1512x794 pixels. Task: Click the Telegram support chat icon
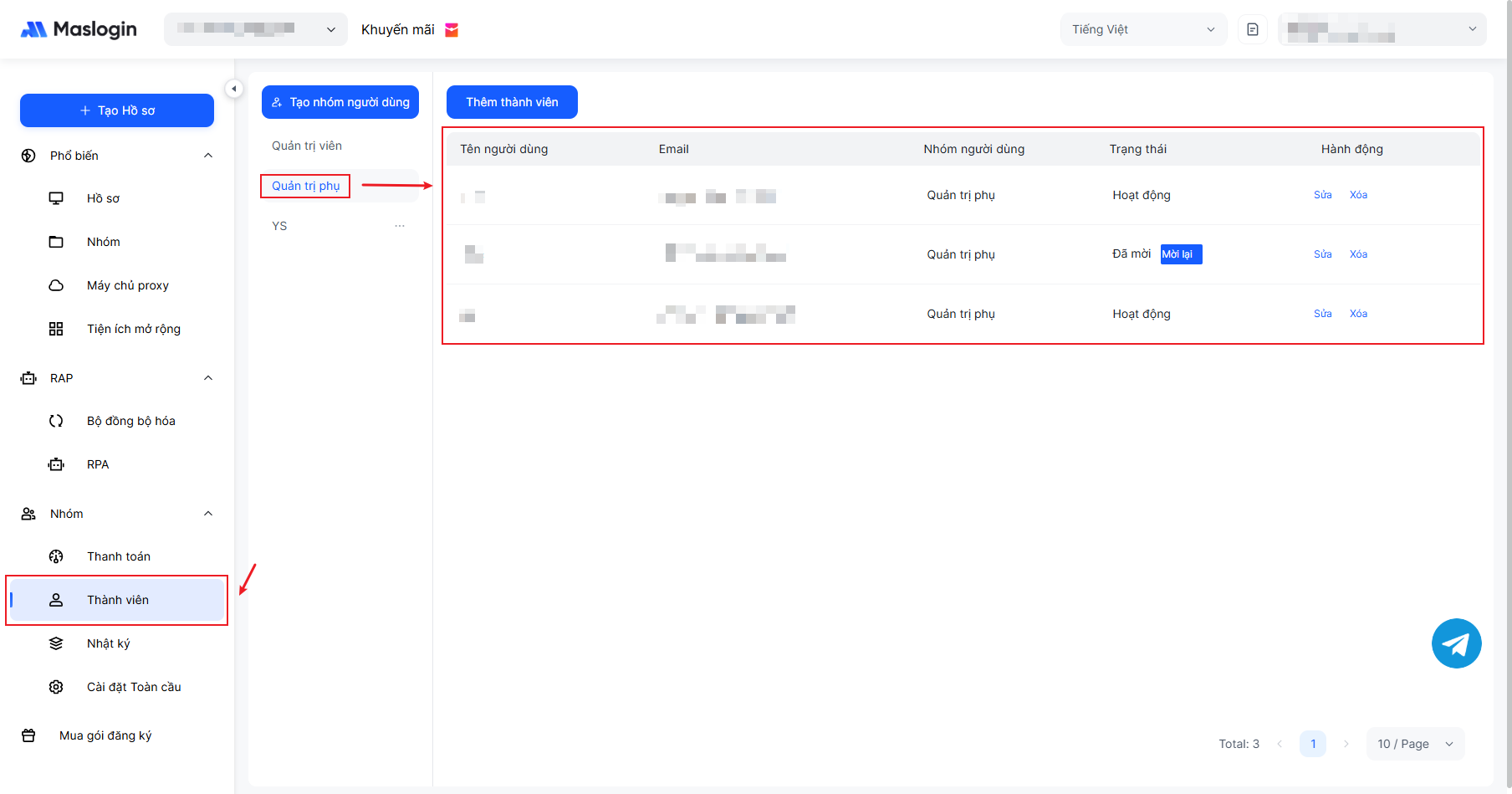(x=1456, y=643)
